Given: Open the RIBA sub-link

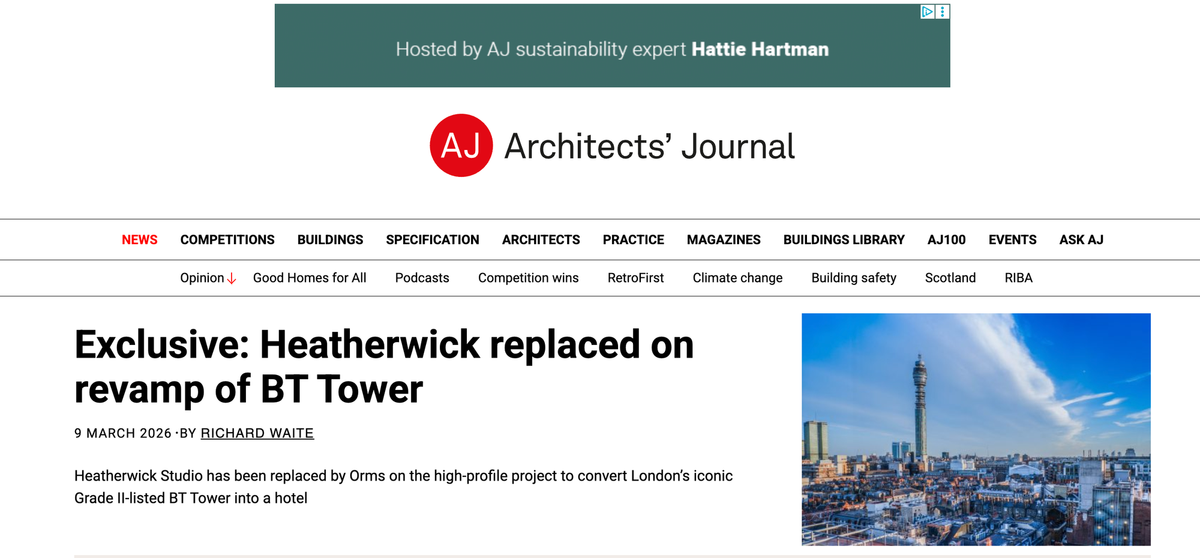Looking at the screenshot, I should tap(1019, 278).
